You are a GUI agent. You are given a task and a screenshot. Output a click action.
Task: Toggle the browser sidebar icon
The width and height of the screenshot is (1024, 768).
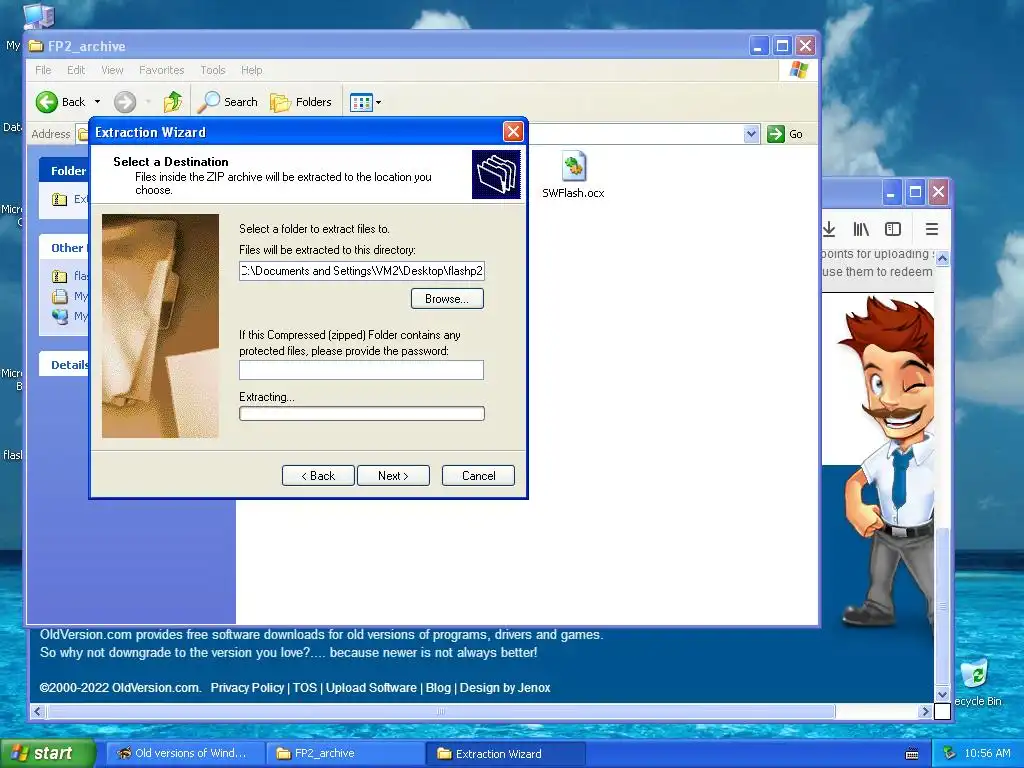click(x=893, y=229)
